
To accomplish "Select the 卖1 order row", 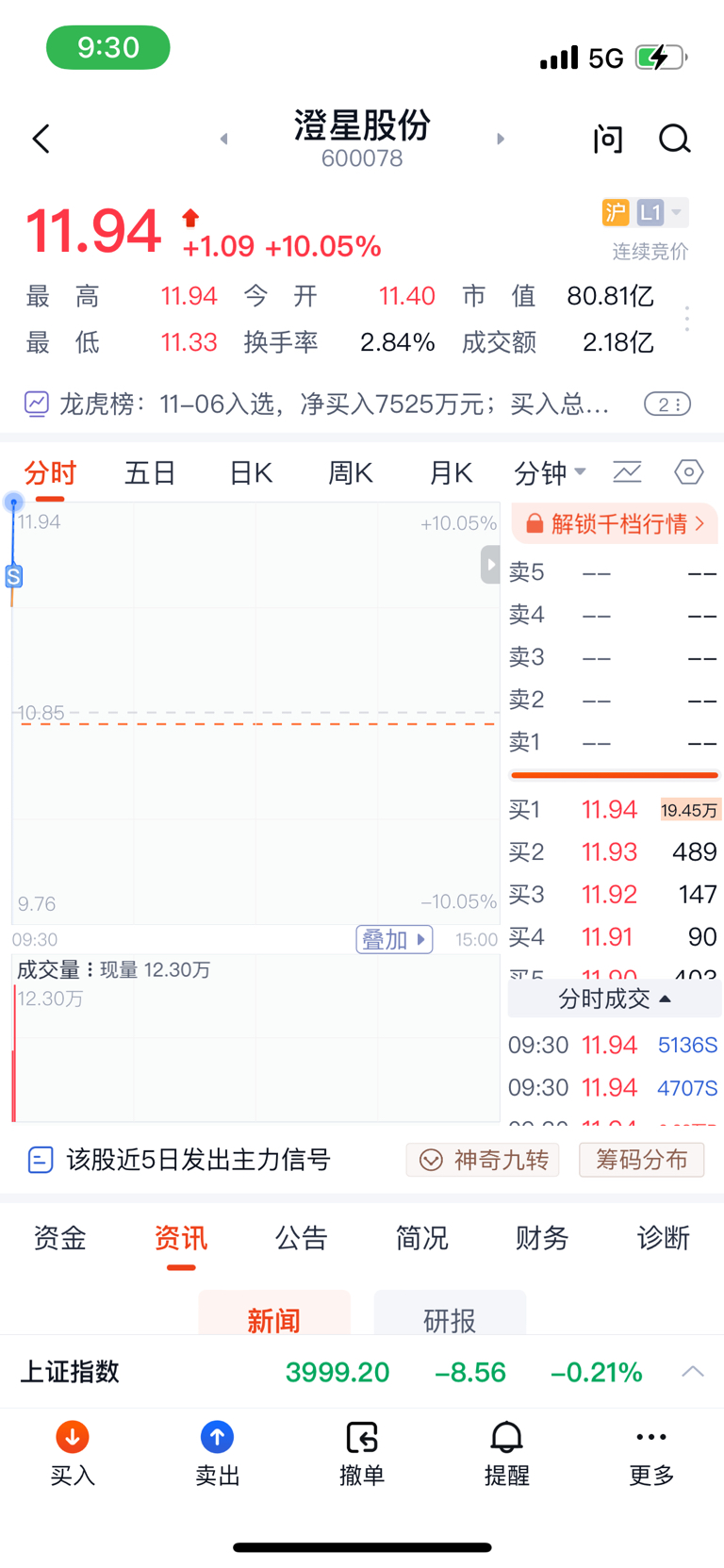I will click(x=615, y=743).
